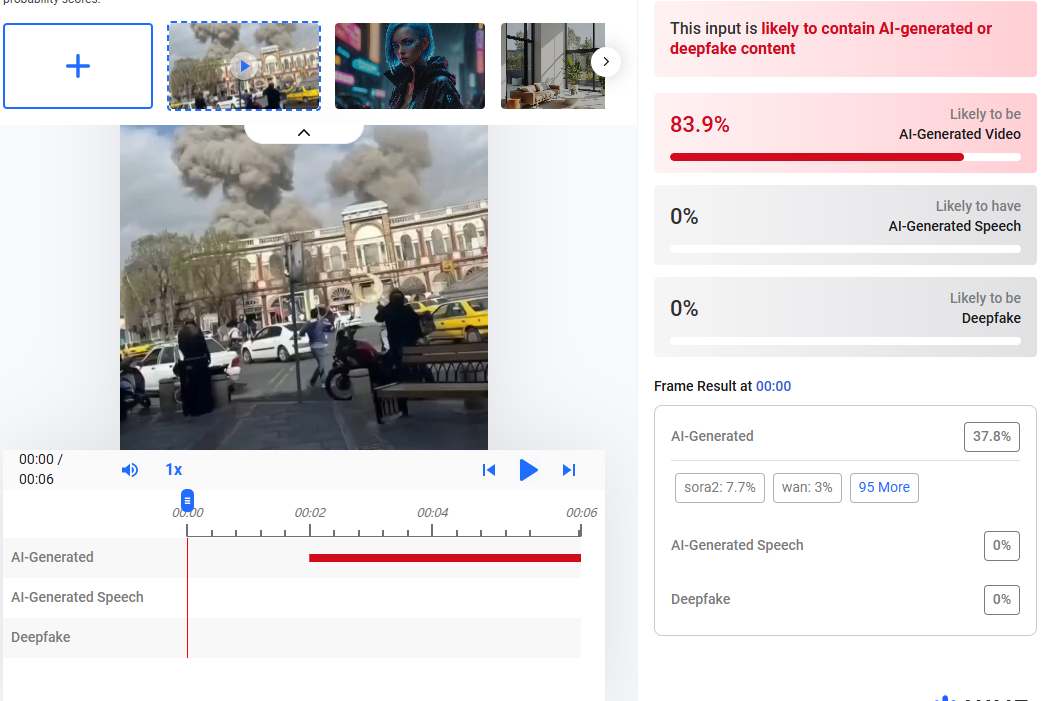Skip to the previous frame

[x=489, y=470]
